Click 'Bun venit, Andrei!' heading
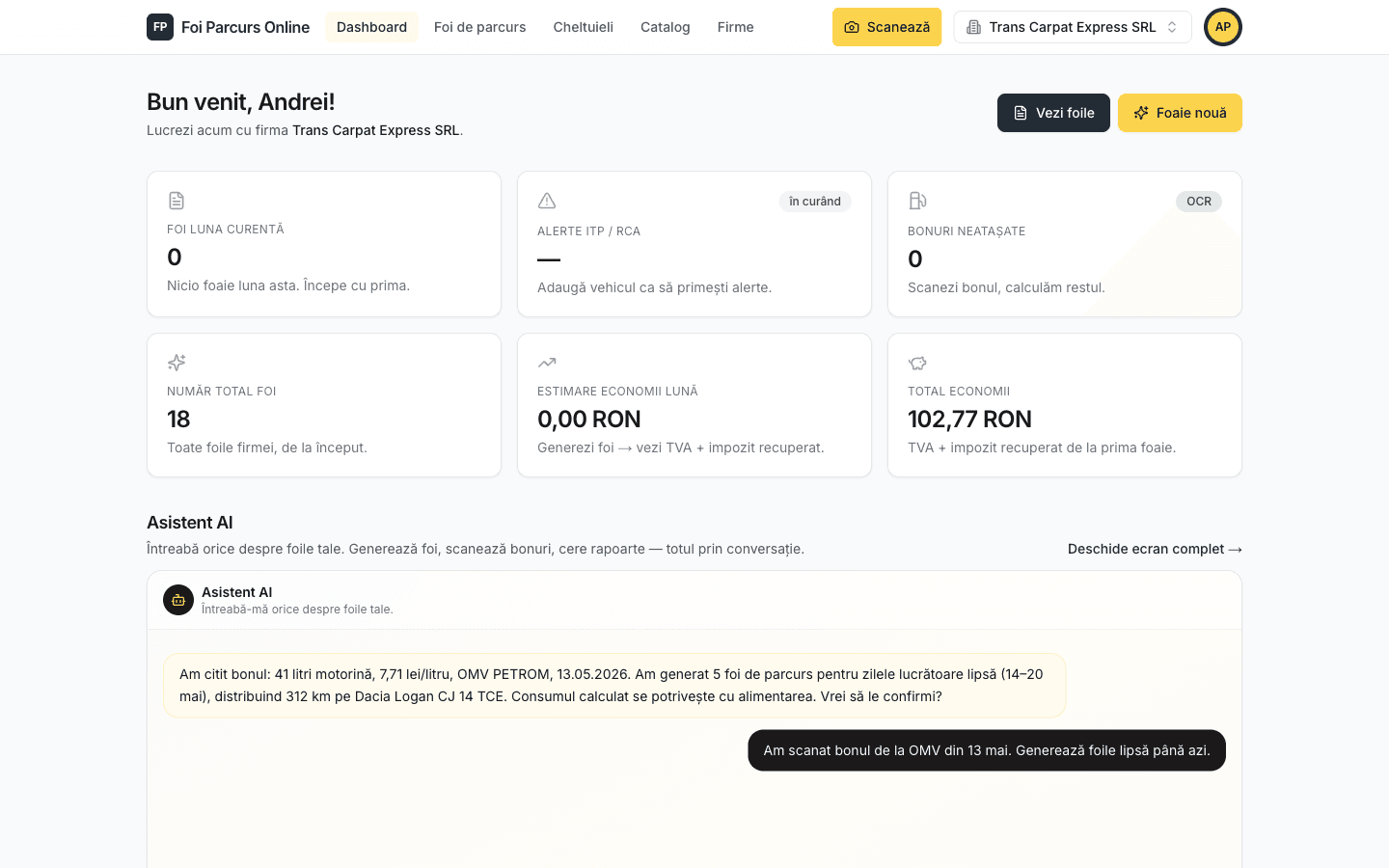Screen dimensions: 1389x868 coord(241,102)
